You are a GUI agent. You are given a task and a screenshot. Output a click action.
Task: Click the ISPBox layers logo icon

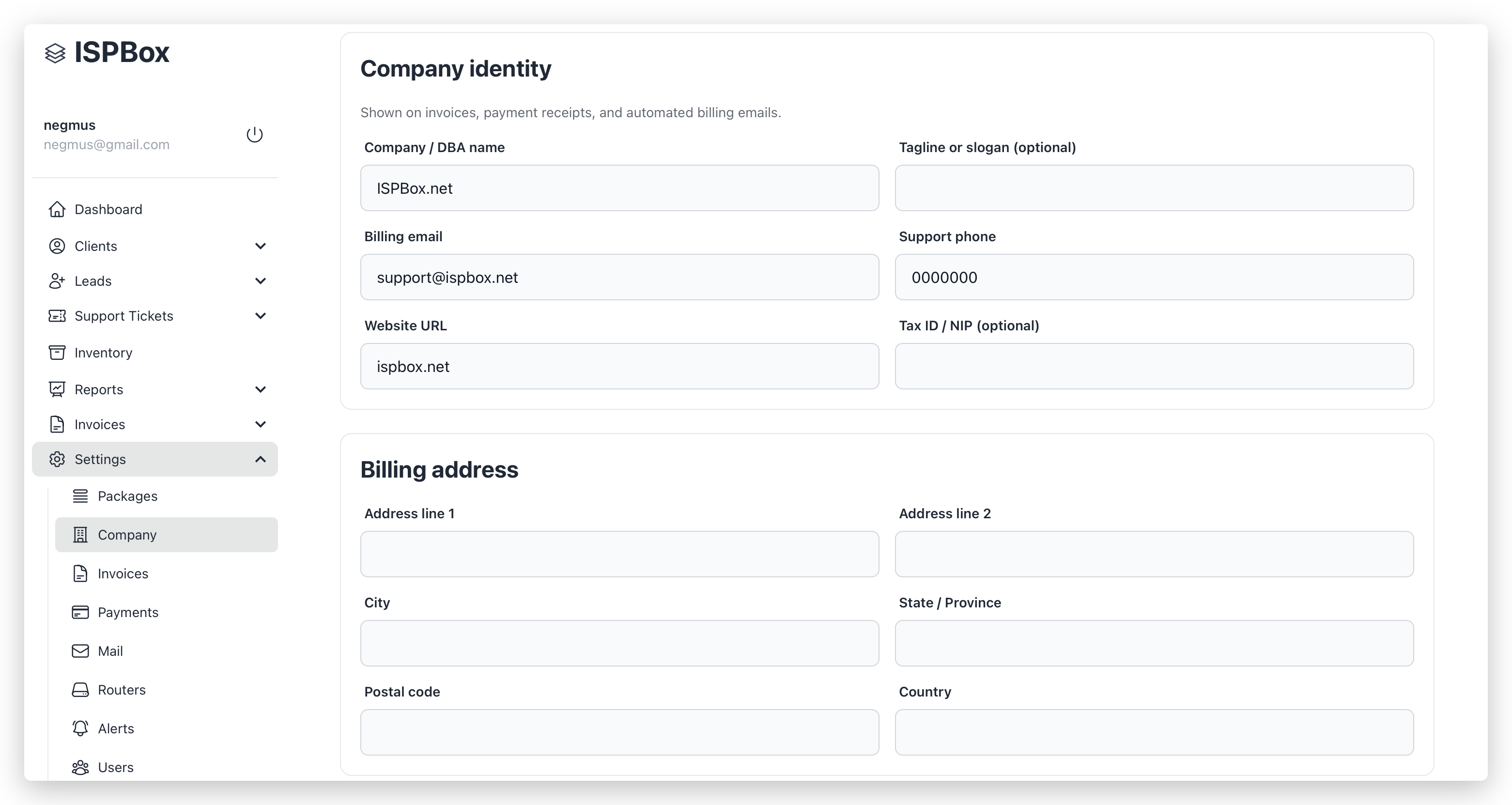(x=55, y=53)
